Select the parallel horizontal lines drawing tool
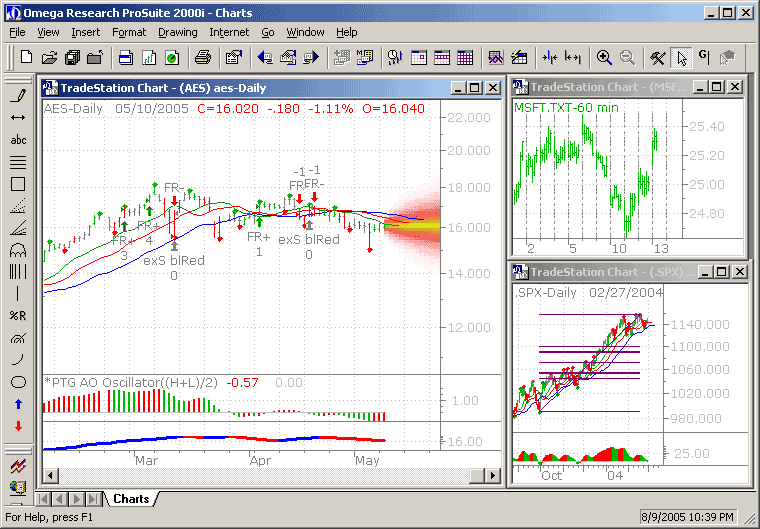 tap(18, 162)
